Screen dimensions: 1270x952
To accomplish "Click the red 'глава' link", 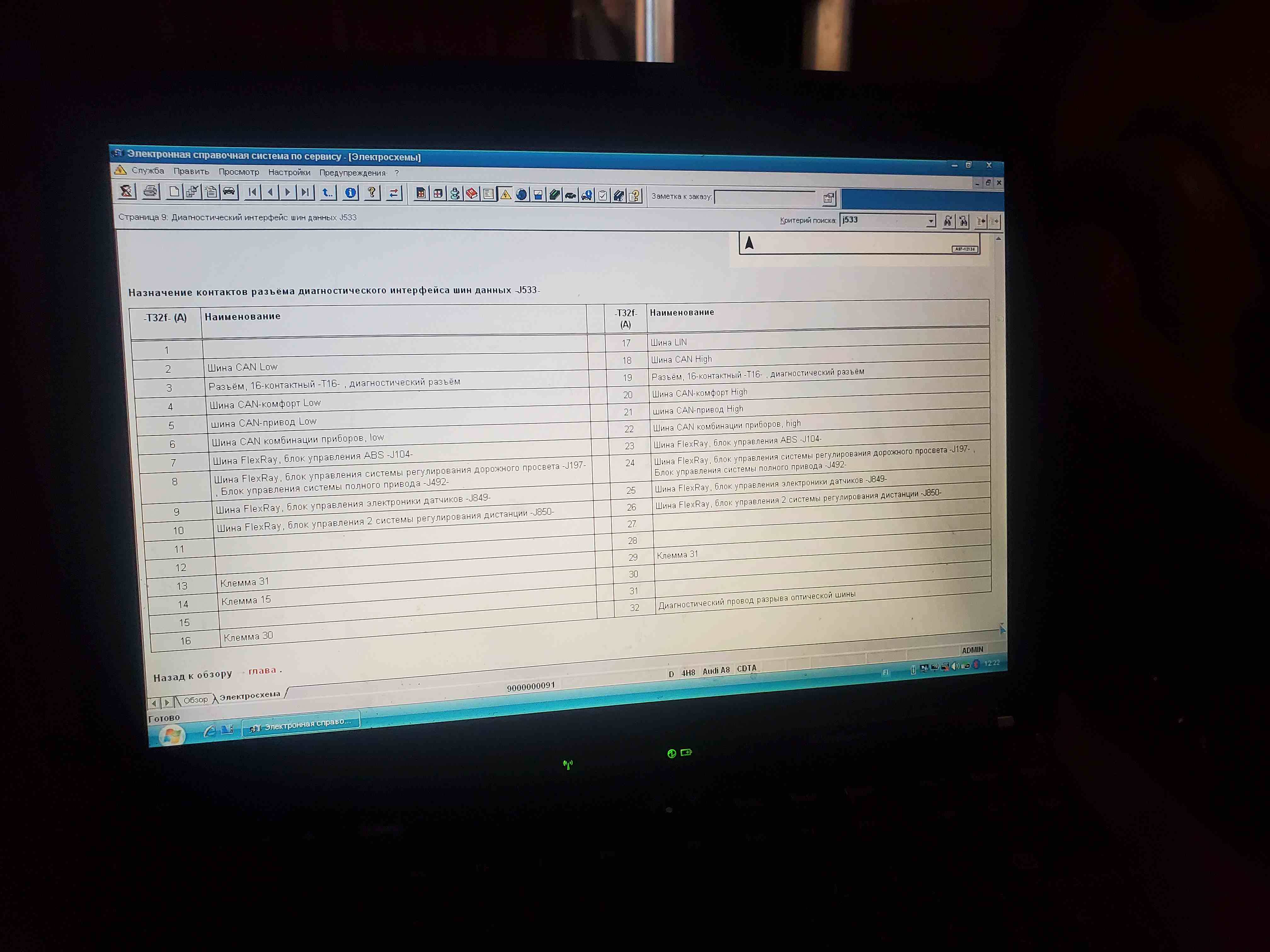I will (x=262, y=670).
